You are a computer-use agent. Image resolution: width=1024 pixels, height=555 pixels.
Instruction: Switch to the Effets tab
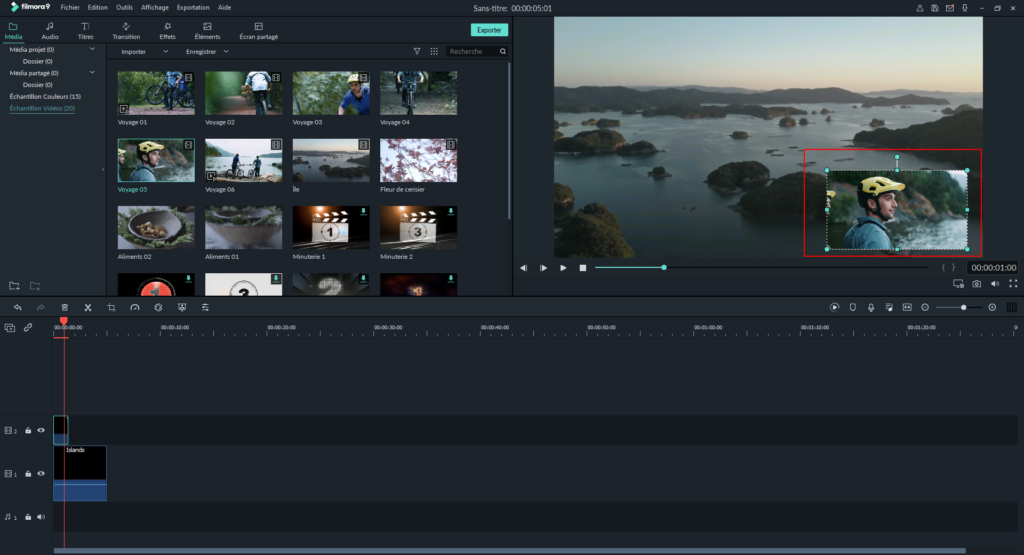(167, 31)
